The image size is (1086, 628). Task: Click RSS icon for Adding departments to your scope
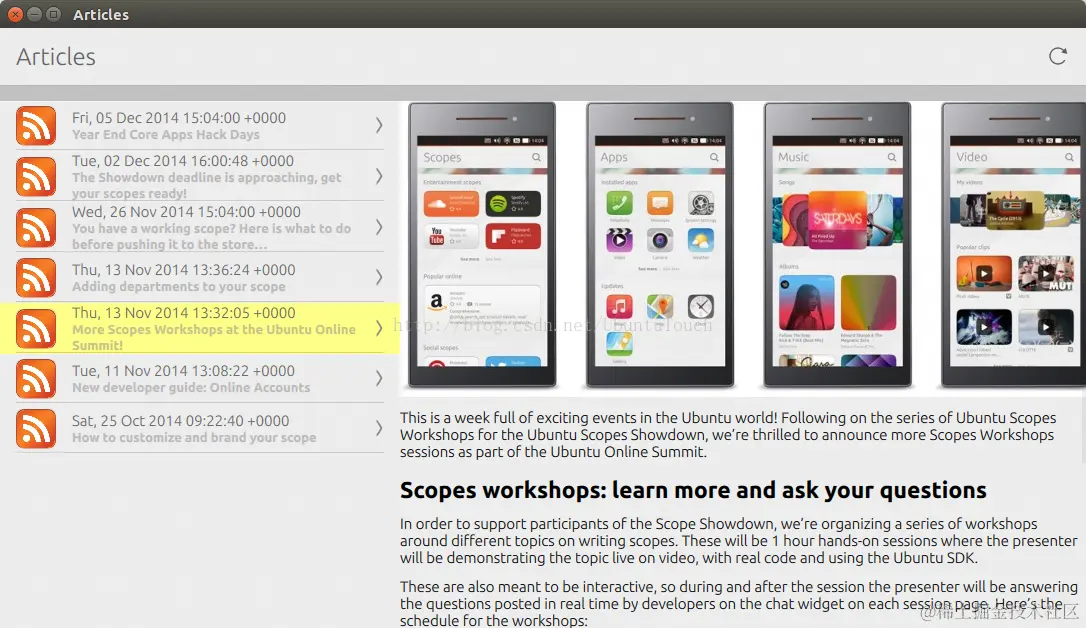pyautogui.click(x=36, y=278)
